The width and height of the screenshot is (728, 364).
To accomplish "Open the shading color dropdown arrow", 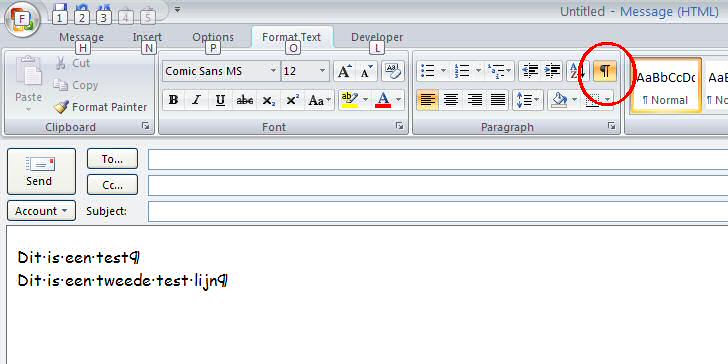I will tap(575, 100).
